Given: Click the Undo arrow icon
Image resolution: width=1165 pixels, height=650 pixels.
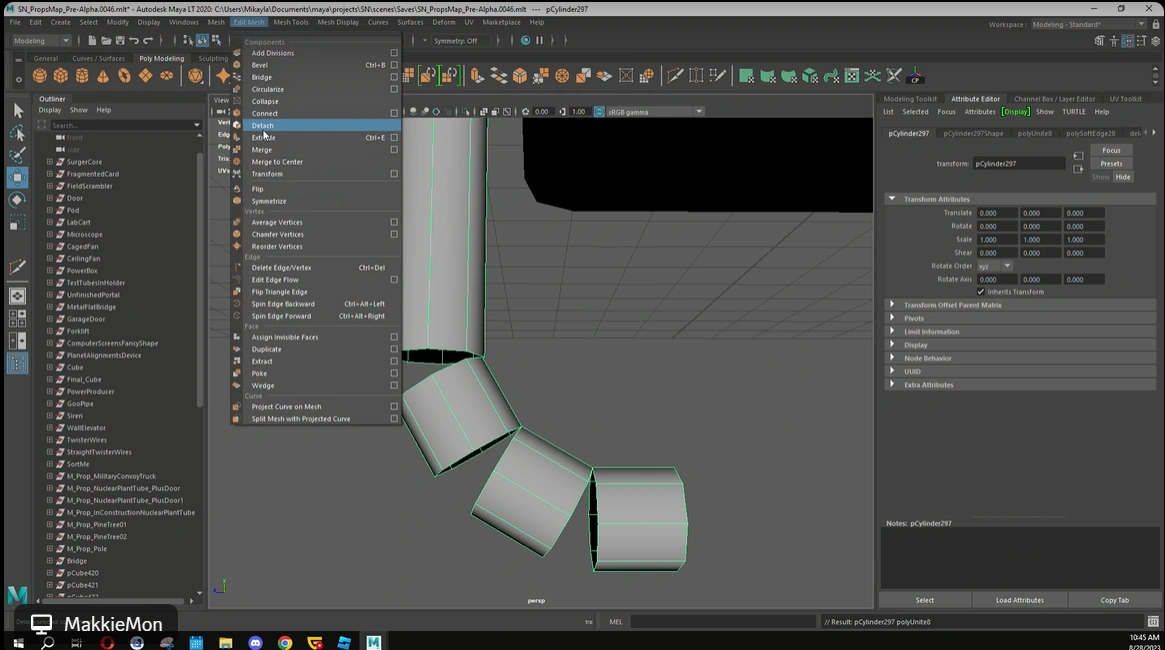Looking at the screenshot, I should 135,41.
